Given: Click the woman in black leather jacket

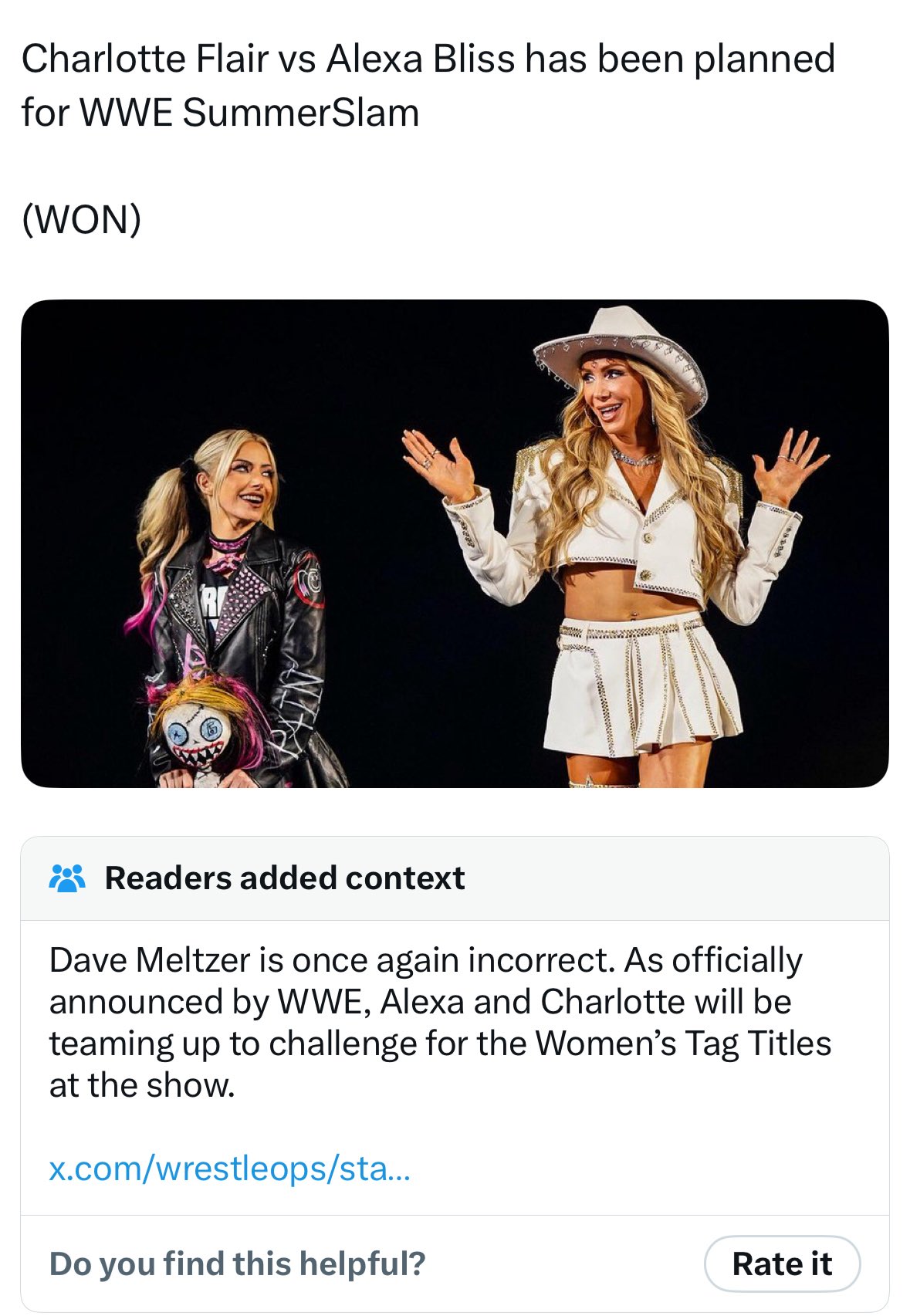Looking at the screenshot, I should (232, 610).
